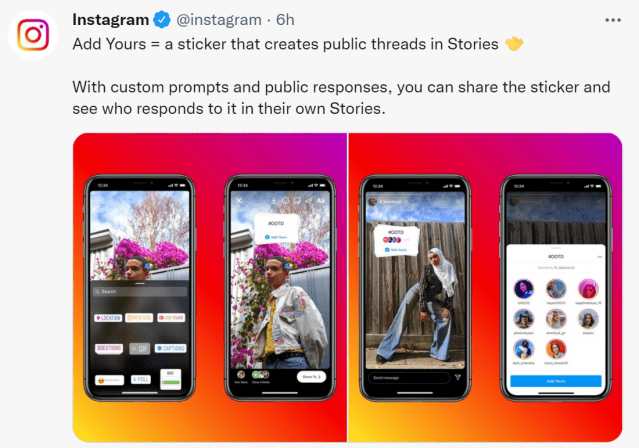Tap the blue Add Yours button
Screen dimensions: 639x448
pos(556,381)
